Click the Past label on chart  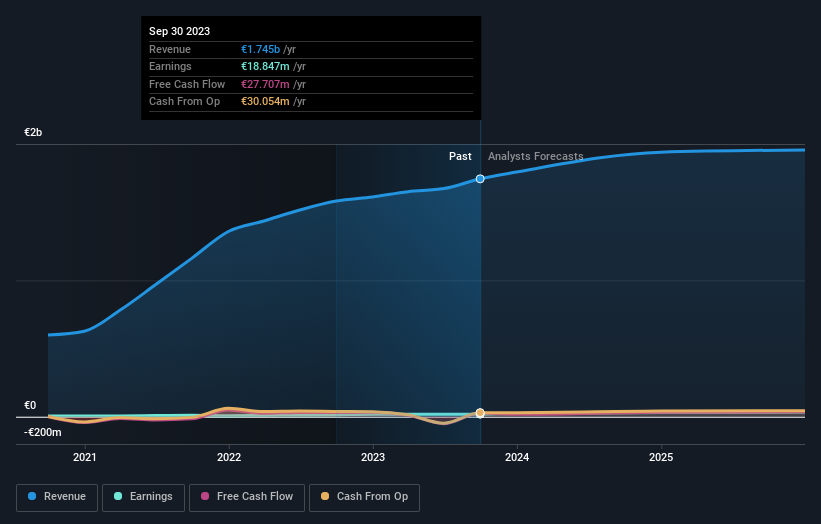(460, 157)
